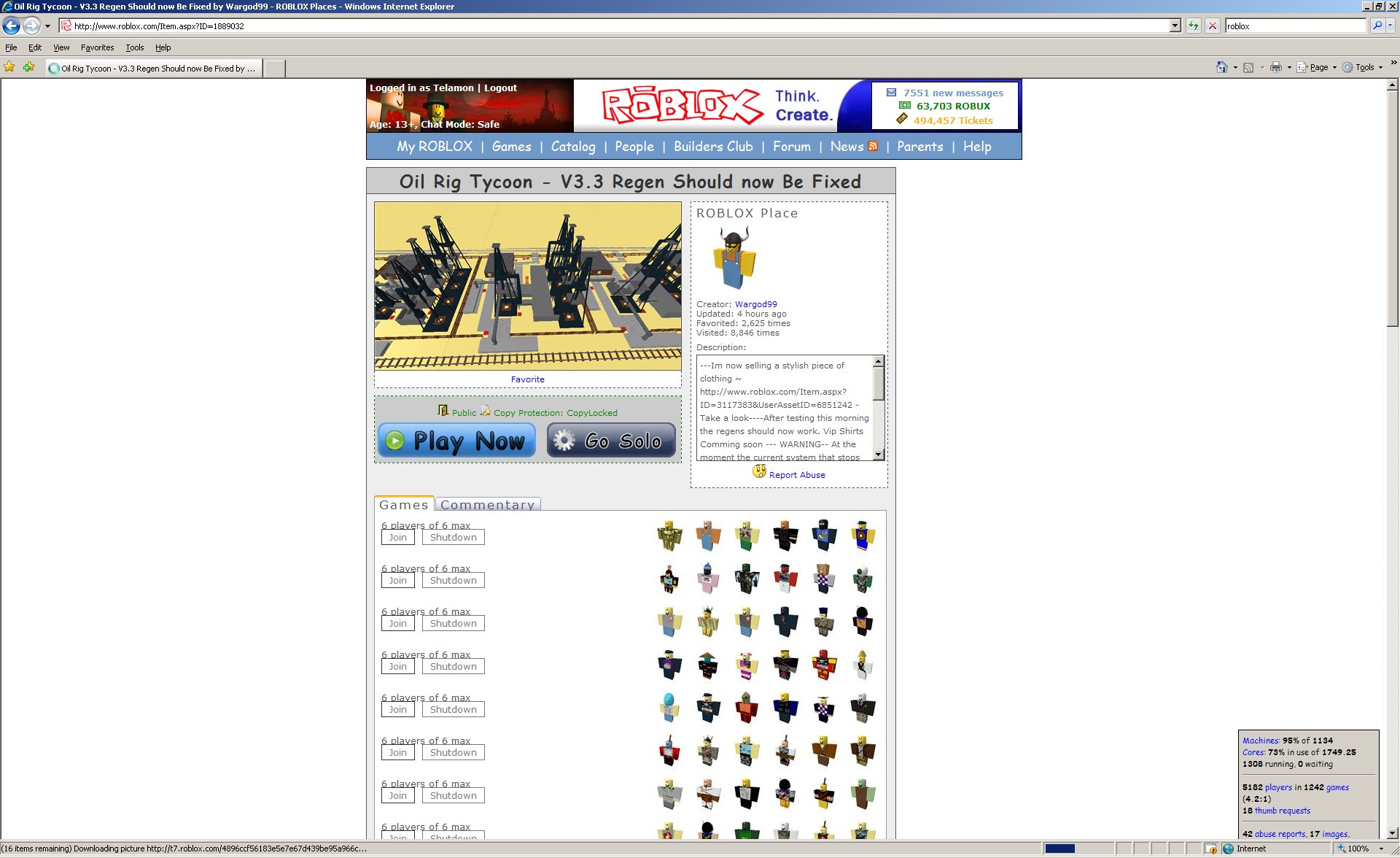Click Shutdown button for first game server

(452, 537)
